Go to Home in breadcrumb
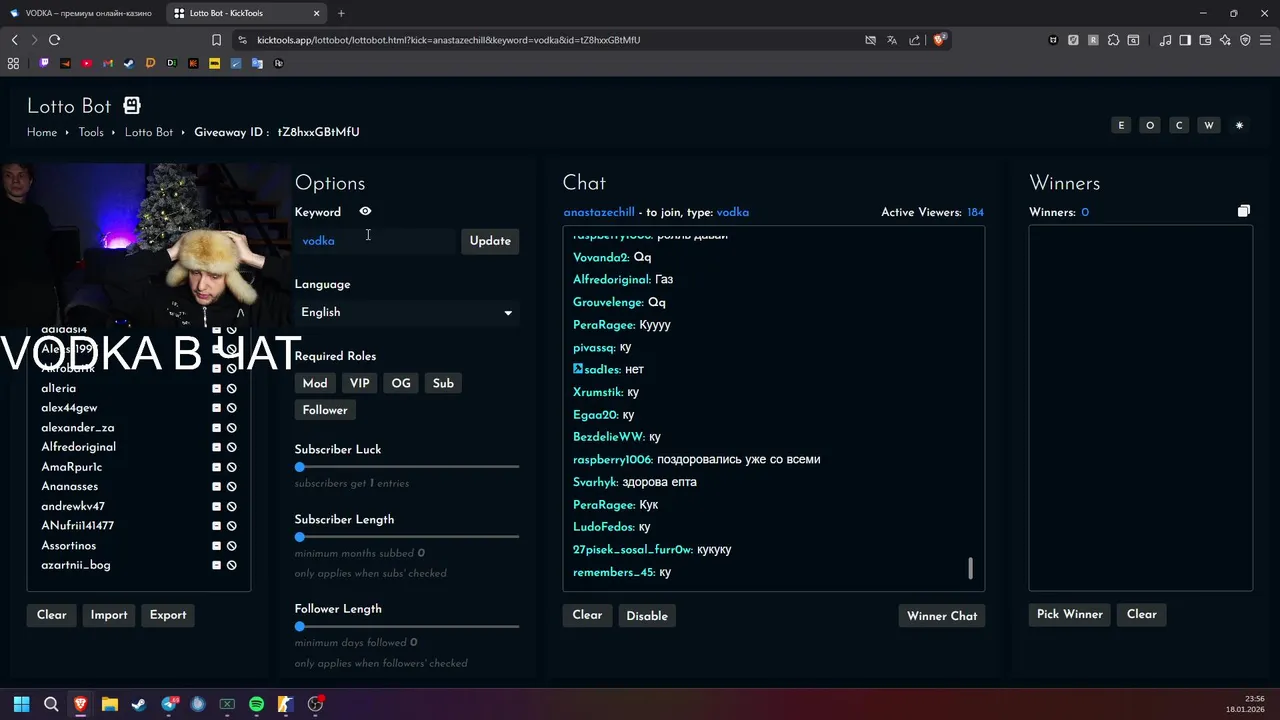Image resolution: width=1280 pixels, height=720 pixels. 42,132
